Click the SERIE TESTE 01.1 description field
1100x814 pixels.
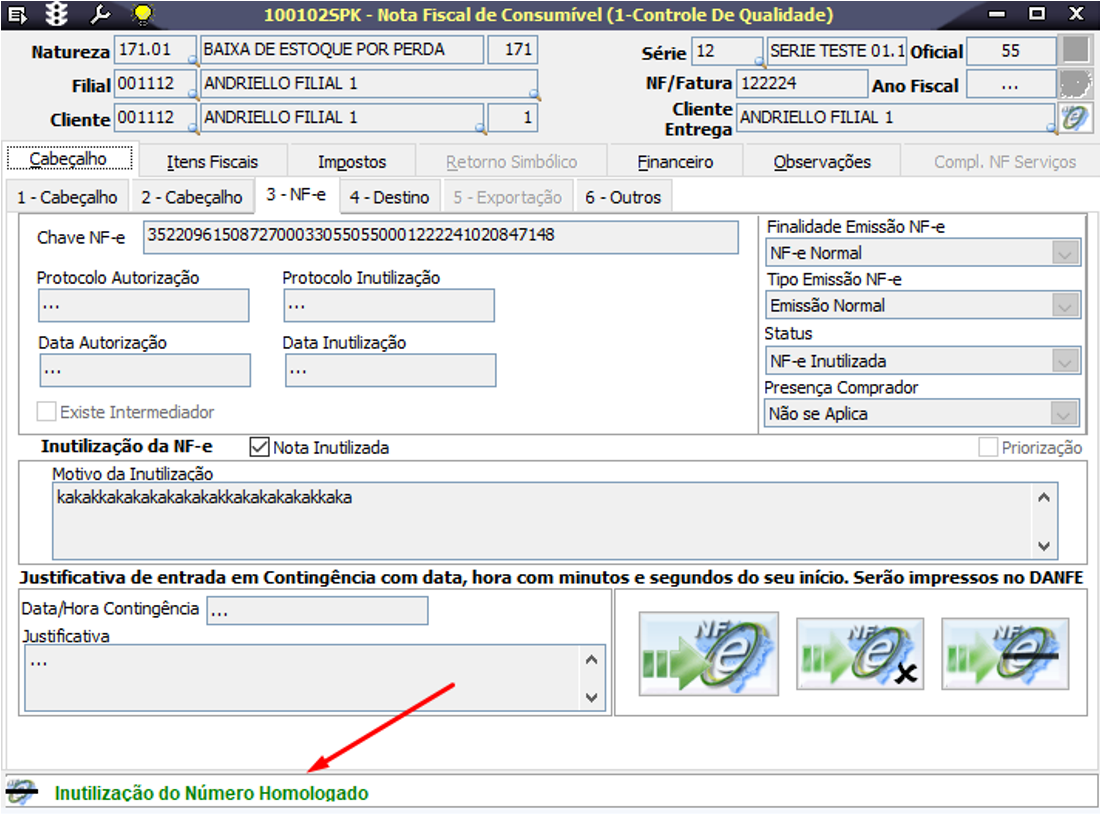click(x=836, y=51)
